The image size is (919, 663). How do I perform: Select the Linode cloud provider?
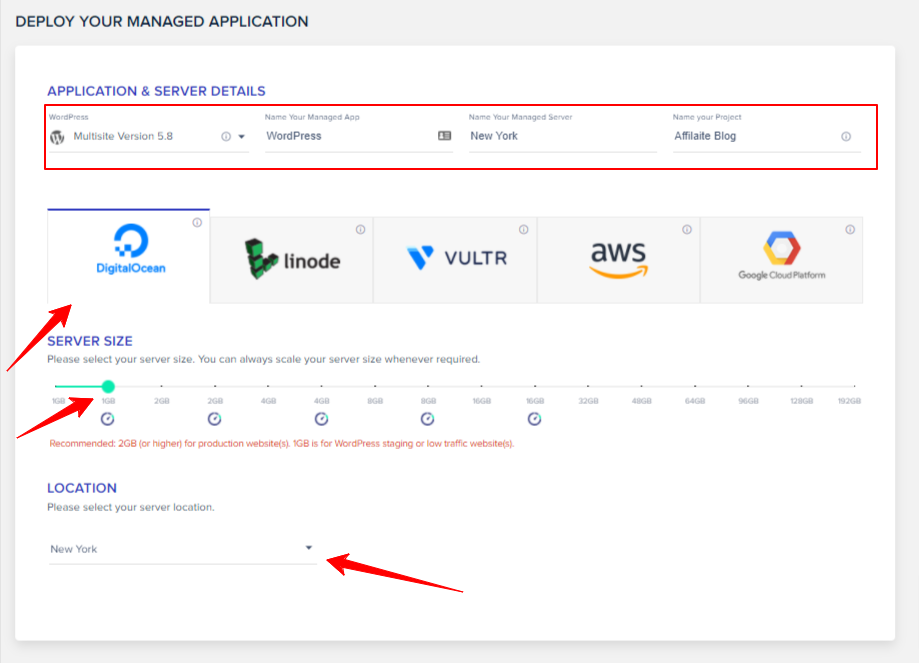[x=291, y=259]
